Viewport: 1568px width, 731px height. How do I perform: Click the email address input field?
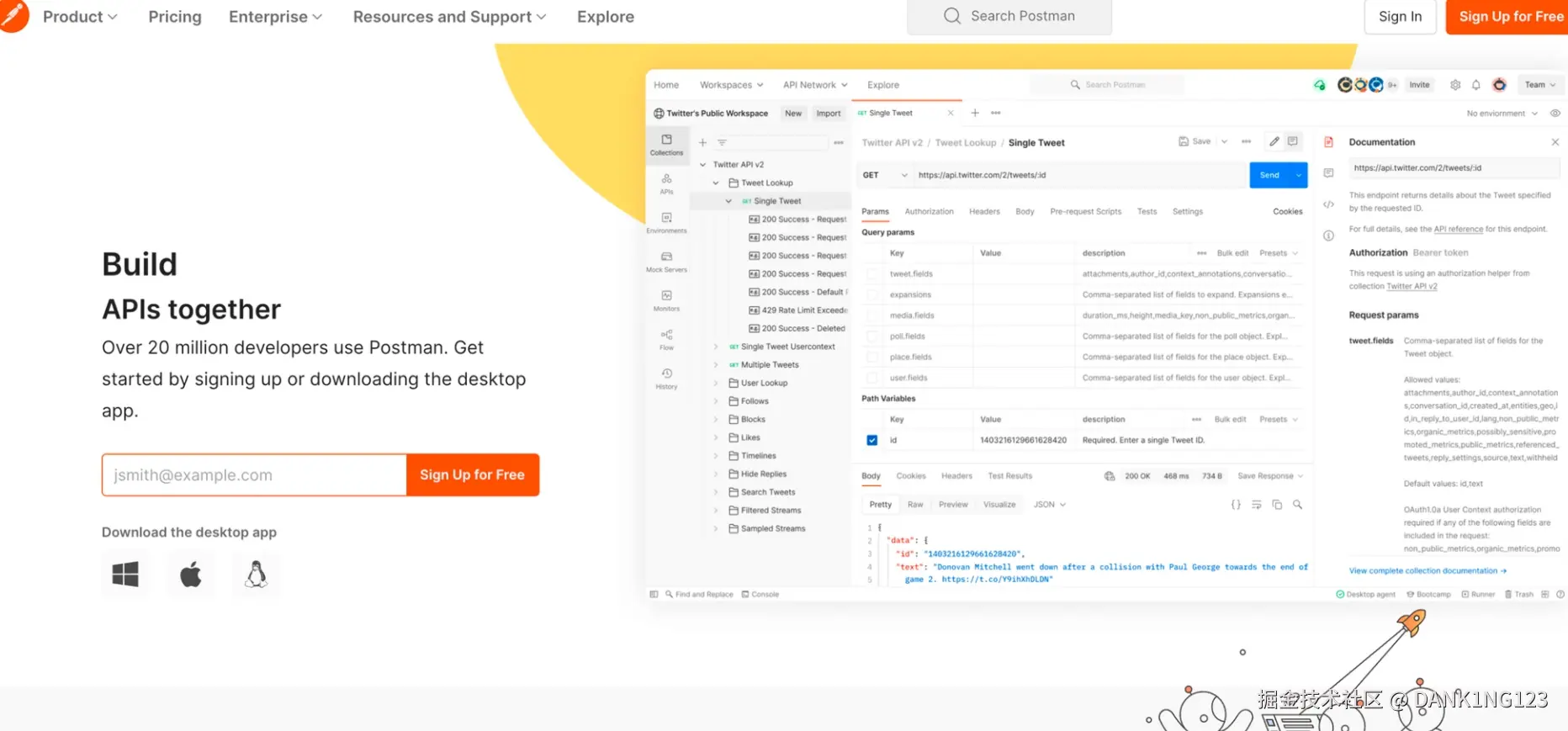tap(254, 475)
